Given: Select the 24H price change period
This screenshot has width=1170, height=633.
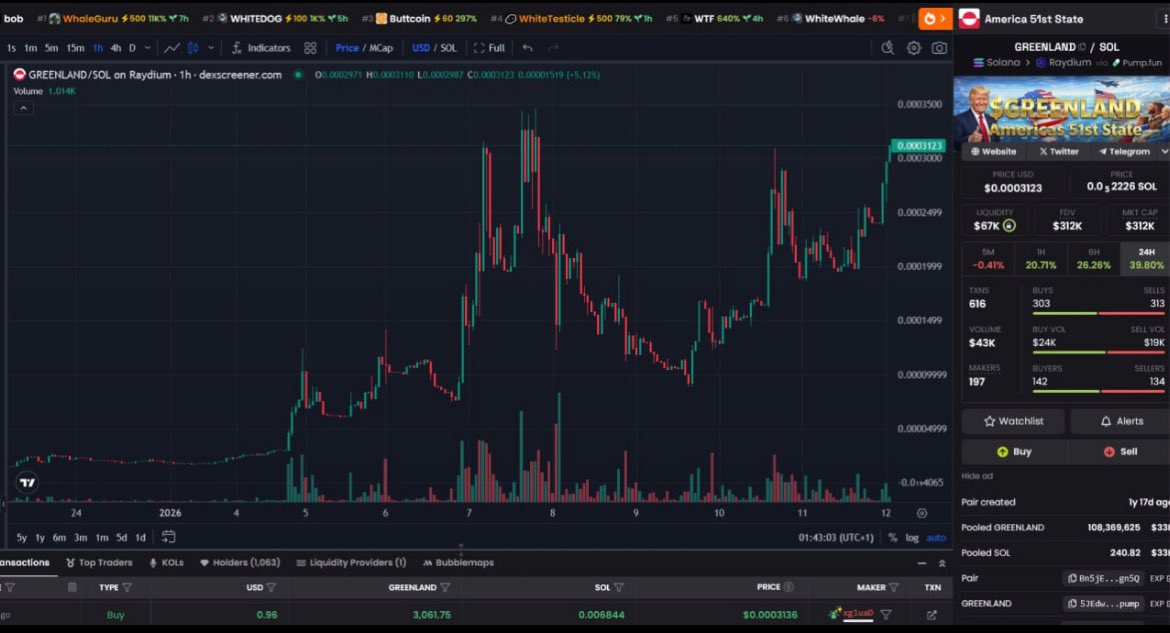Looking at the screenshot, I should pyautogui.click(x=1146, y=258).
